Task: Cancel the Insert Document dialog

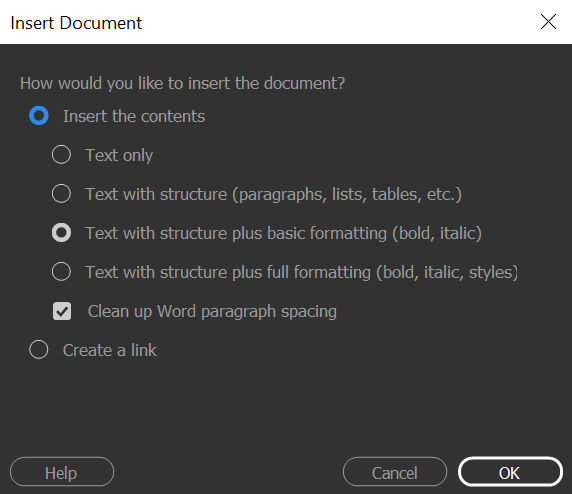Action: (395, 472)
